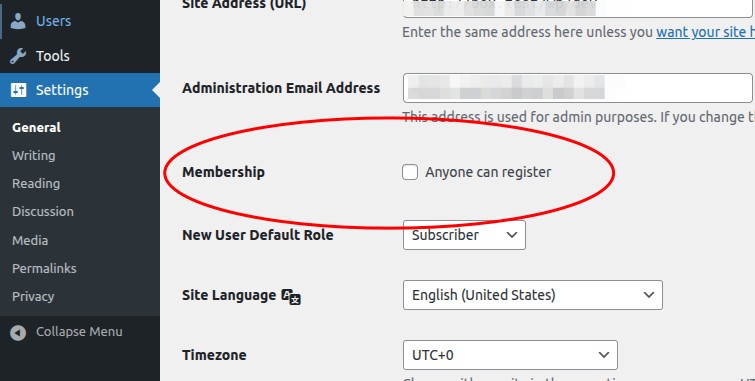Click the Users person icon
This screenshot has height=381, width=755.
[18, 21]
